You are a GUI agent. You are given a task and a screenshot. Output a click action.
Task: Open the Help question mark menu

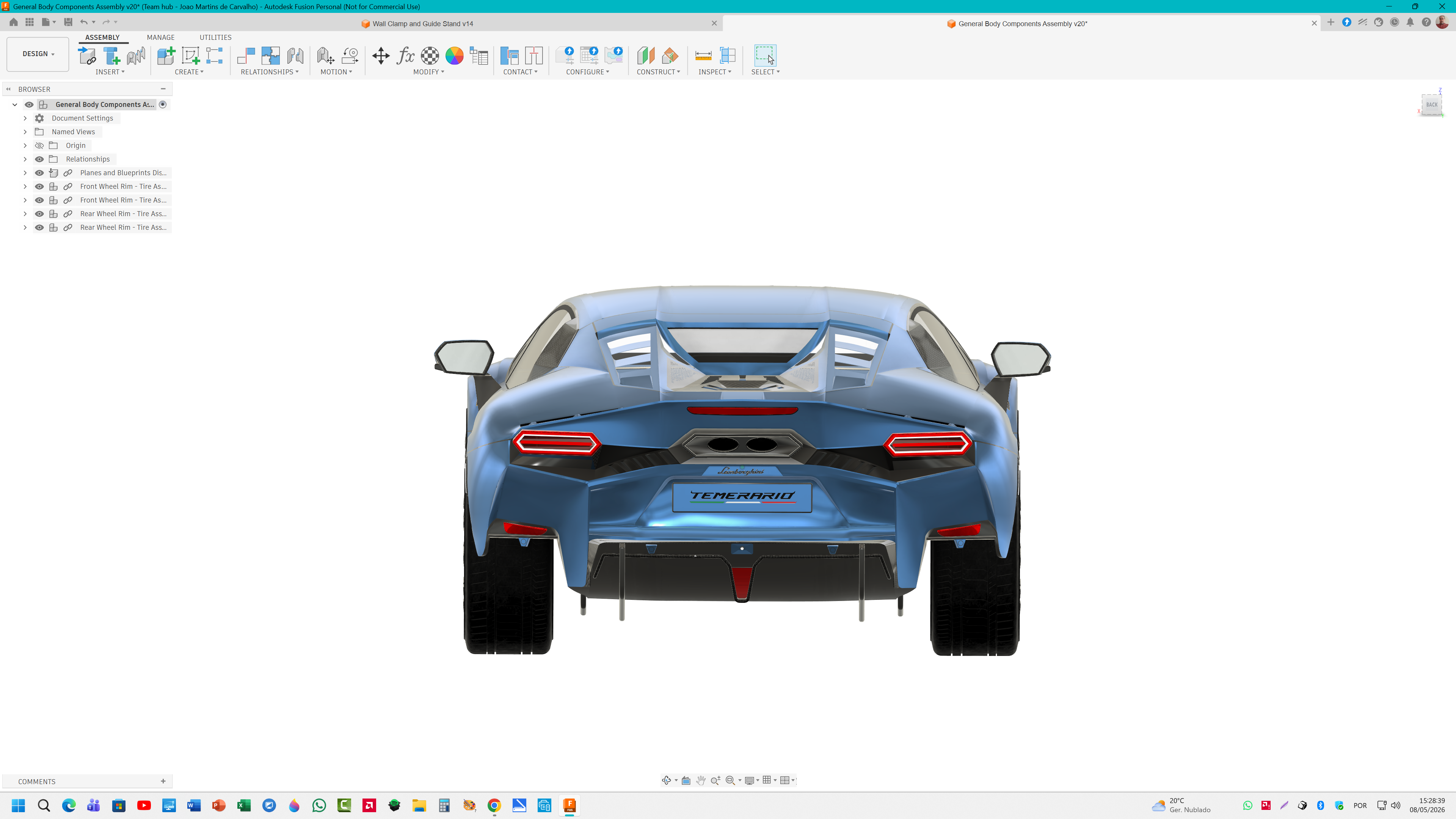1426,23
